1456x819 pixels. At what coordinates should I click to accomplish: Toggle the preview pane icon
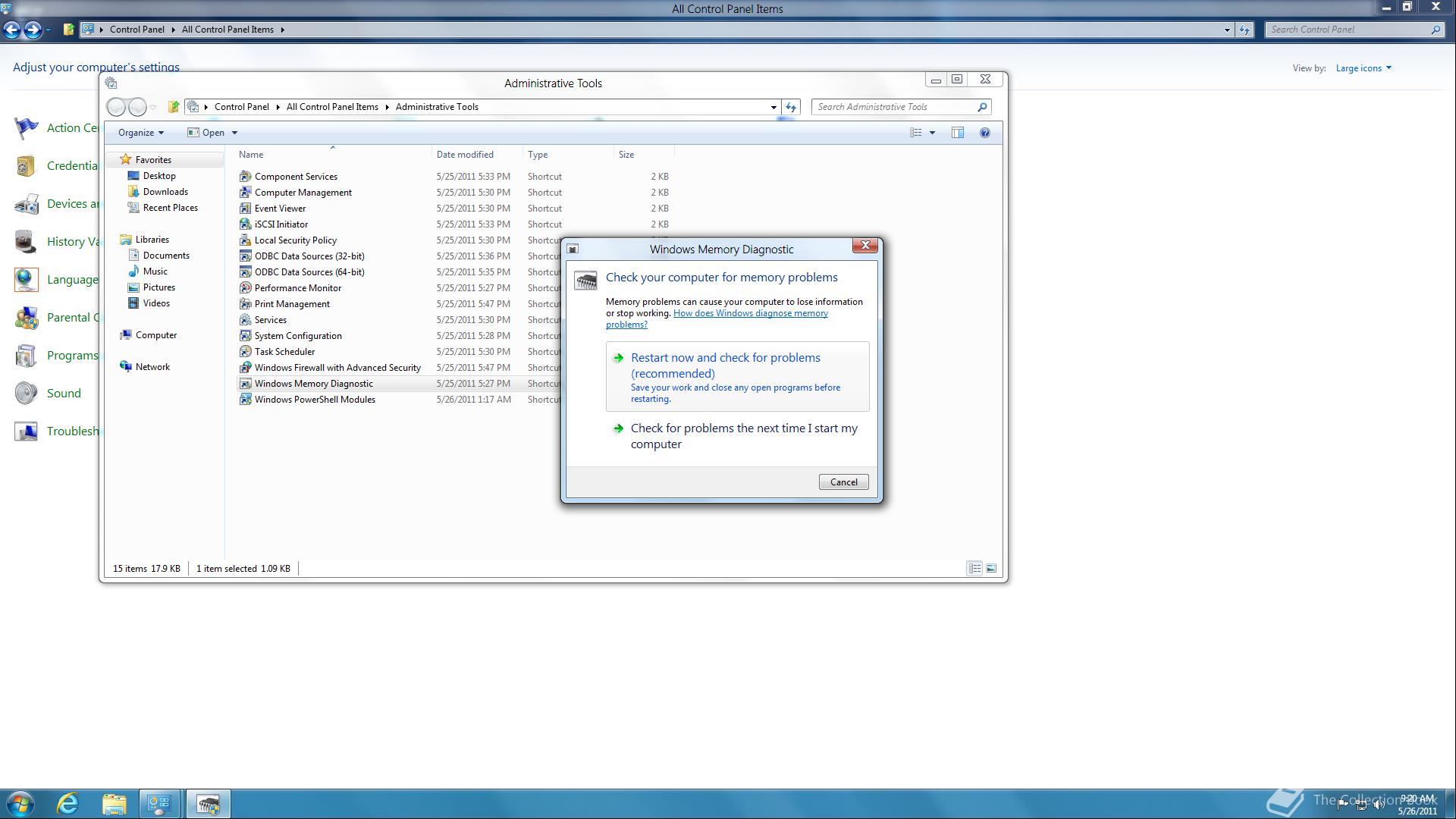point(958,133)
